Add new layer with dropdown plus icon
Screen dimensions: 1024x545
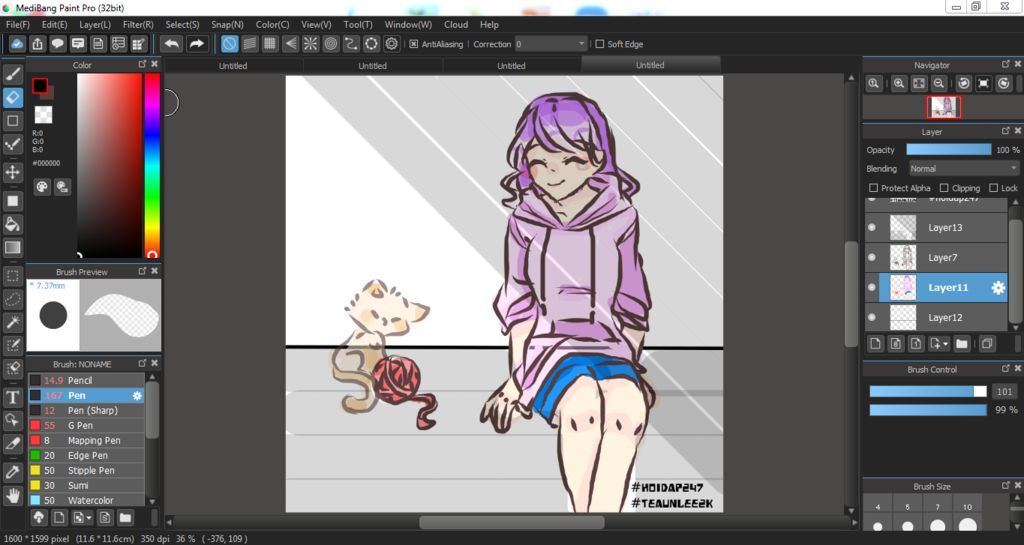tap(939, 343)
